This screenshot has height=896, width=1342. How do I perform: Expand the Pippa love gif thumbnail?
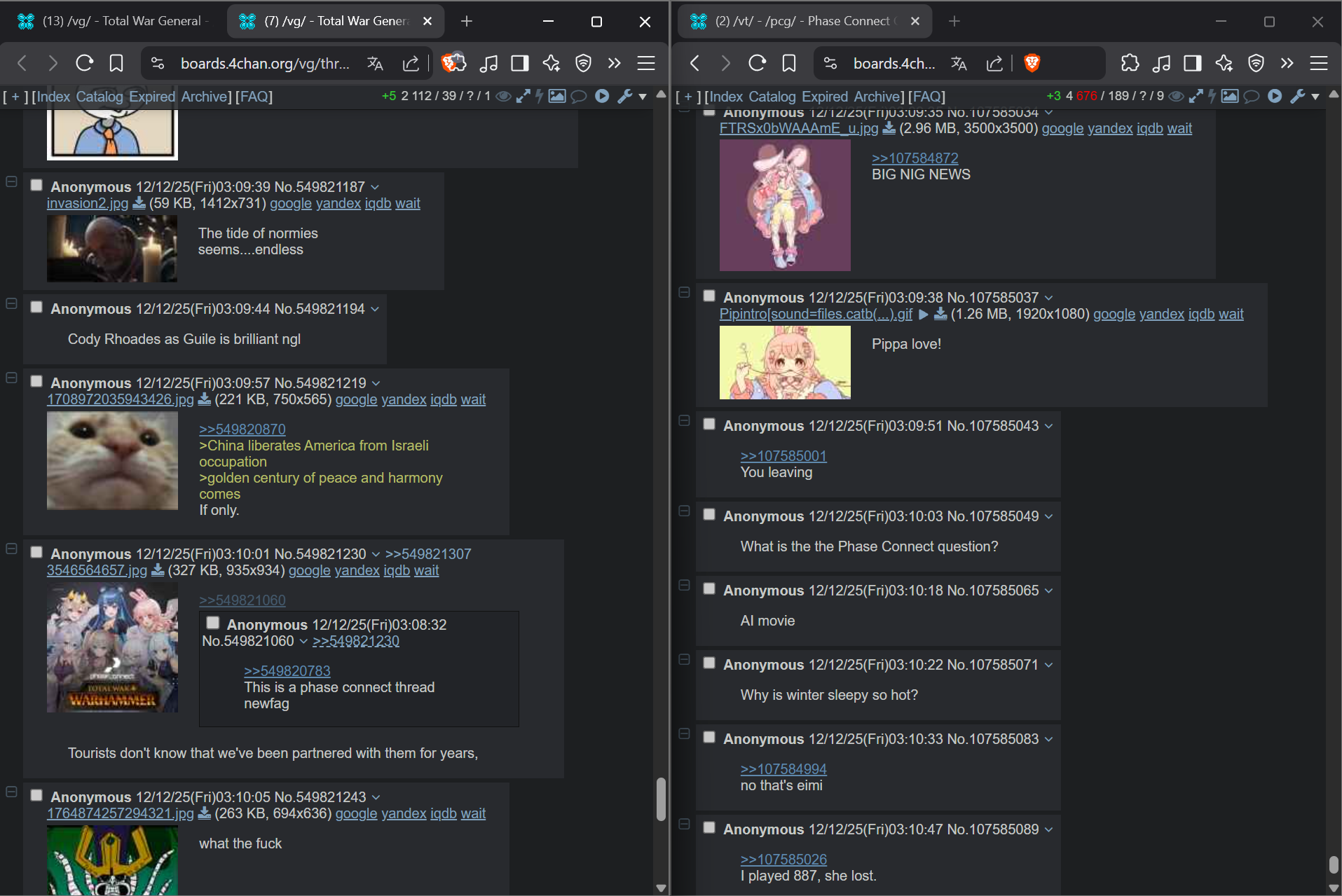[x=785, y=362]
